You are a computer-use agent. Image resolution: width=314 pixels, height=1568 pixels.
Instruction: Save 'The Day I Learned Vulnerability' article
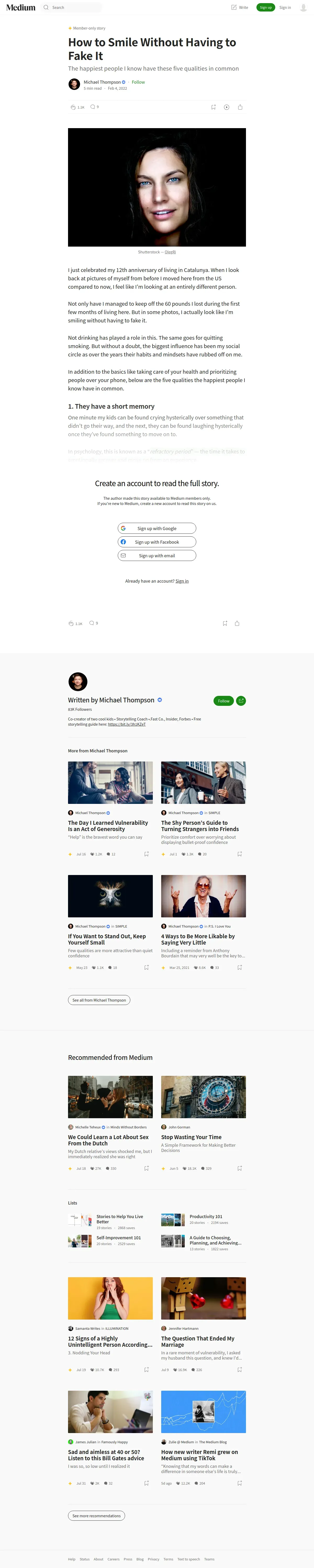(x=146, y=854)
